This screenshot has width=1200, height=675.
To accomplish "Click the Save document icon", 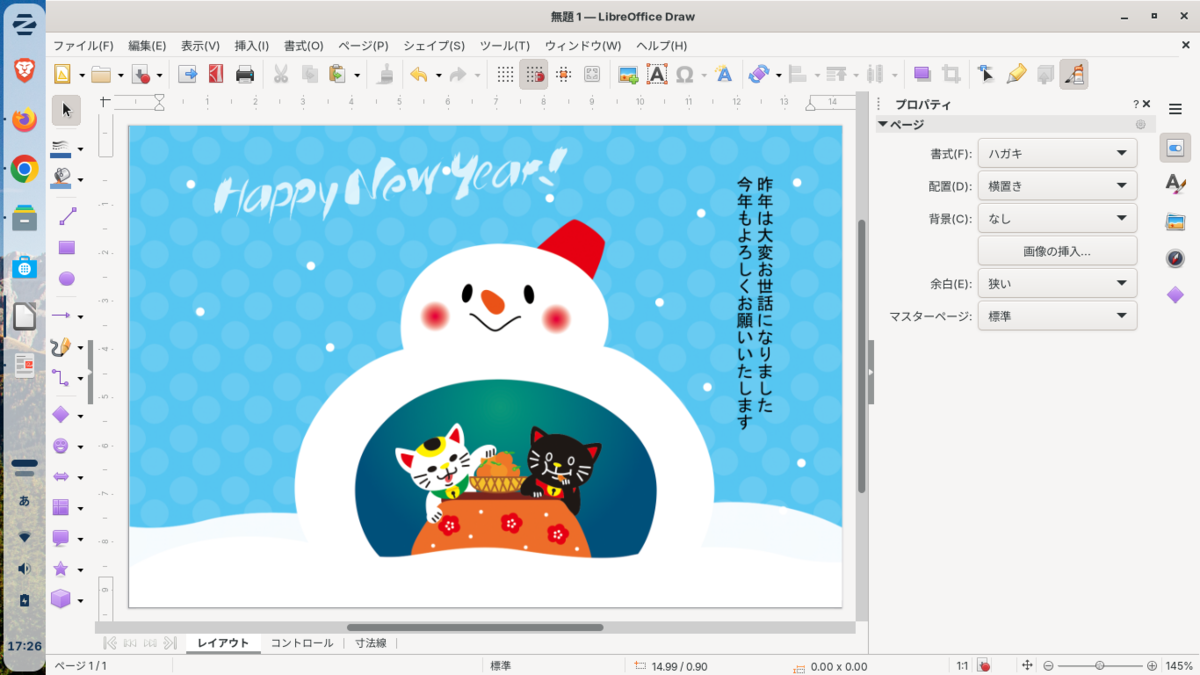I will click(141, 74).
